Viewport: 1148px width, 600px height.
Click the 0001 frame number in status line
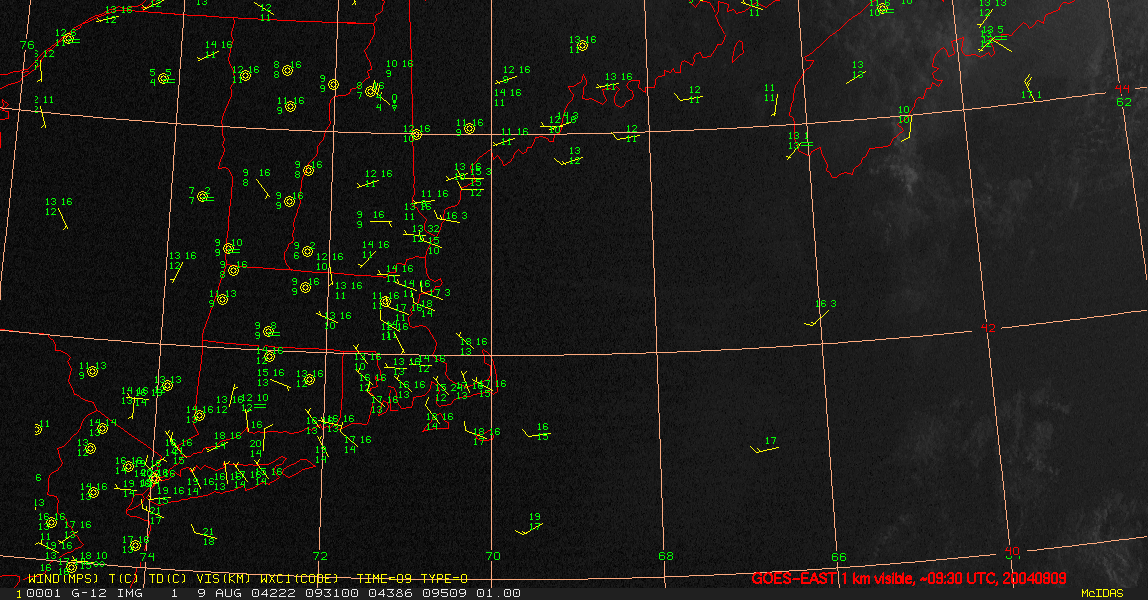[x=44, y=593]
